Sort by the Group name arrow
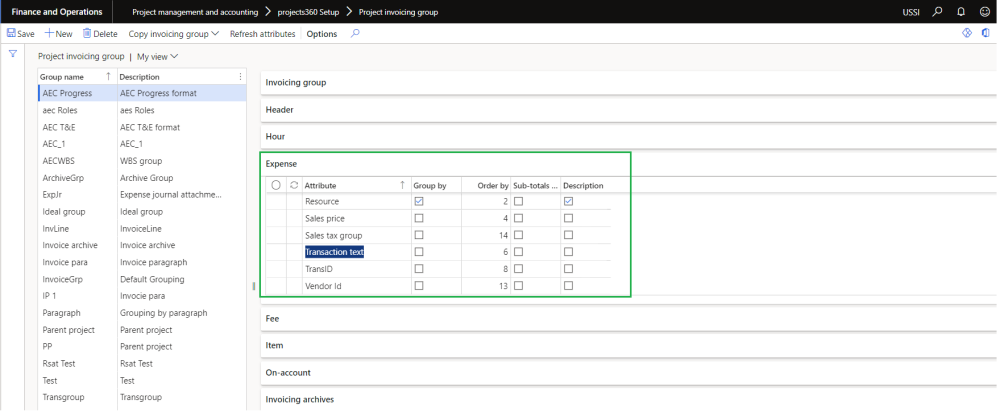1000x420 pixels. 108,76
